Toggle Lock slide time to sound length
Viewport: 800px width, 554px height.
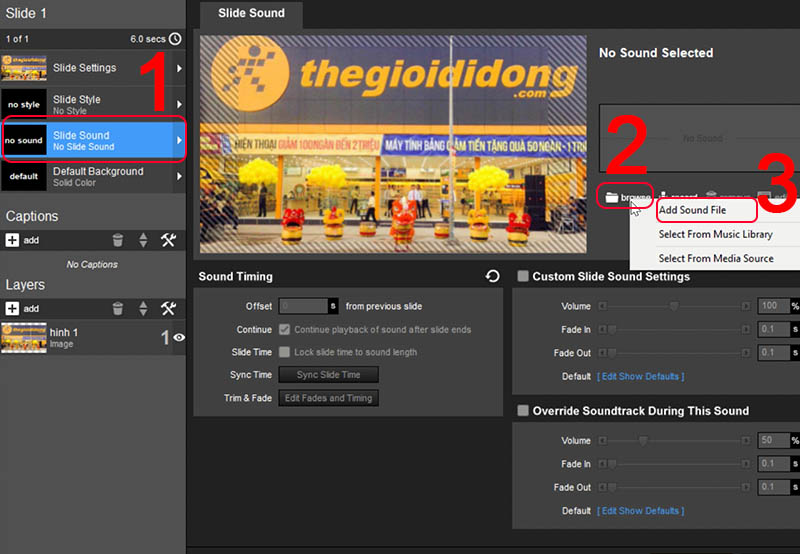pyautogui.click(x=285, y=352)
